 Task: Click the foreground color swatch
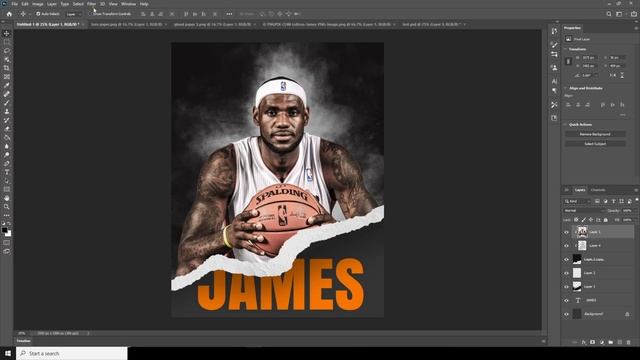tap(4, 230)
